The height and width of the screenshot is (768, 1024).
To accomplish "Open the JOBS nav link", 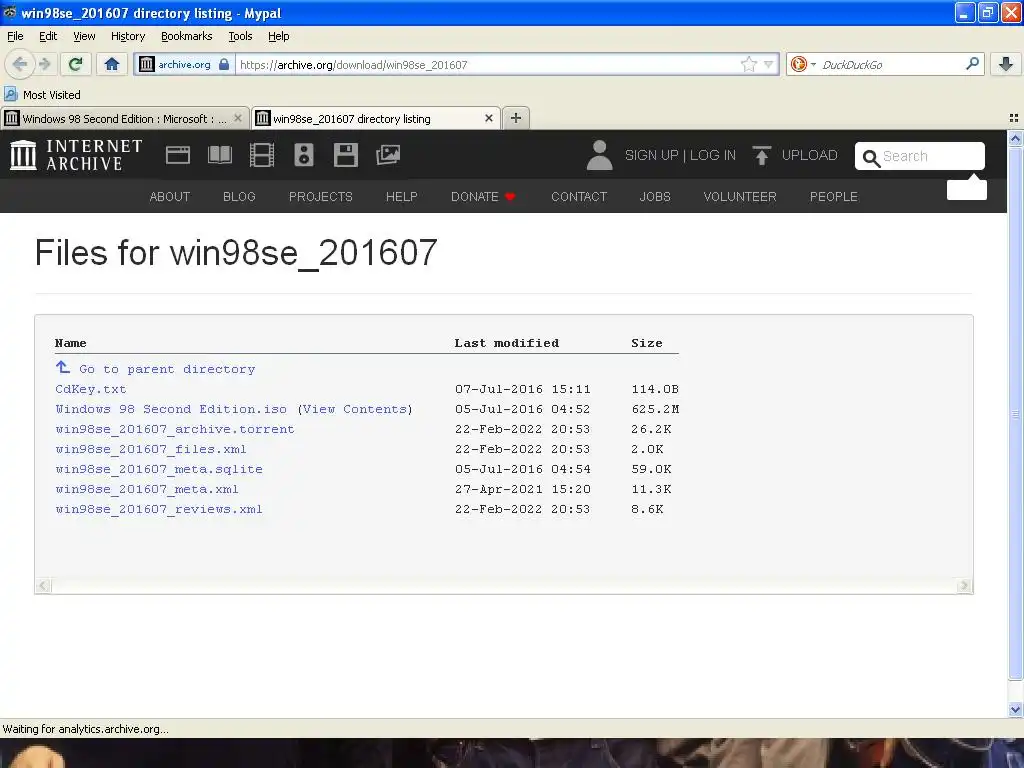I will (655, 197).
